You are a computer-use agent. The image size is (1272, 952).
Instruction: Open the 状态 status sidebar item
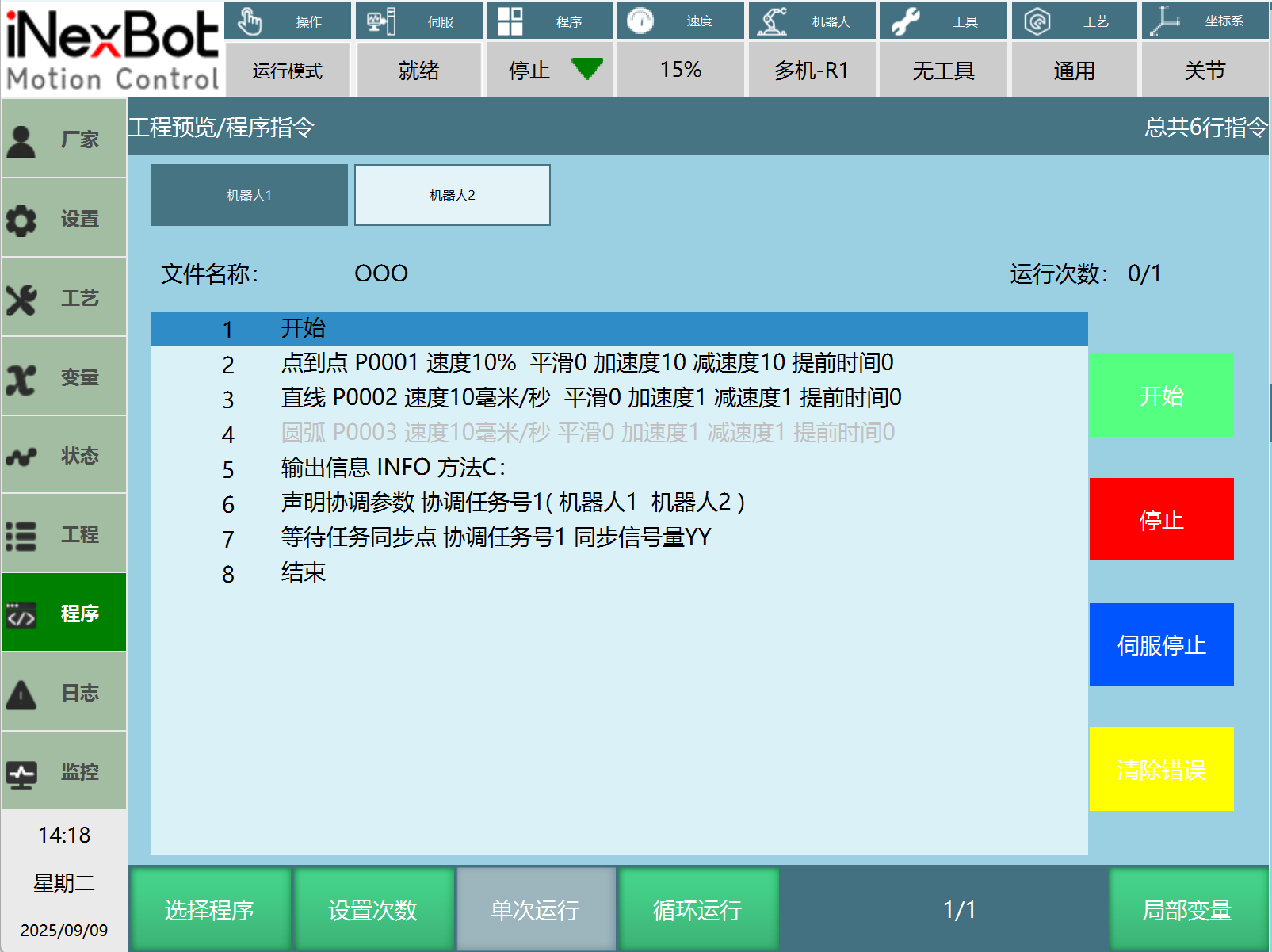point(63,456)
